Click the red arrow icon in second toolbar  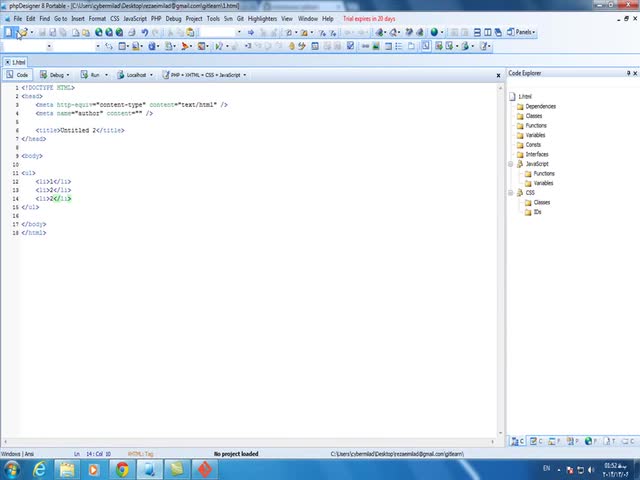coord(185,46)
